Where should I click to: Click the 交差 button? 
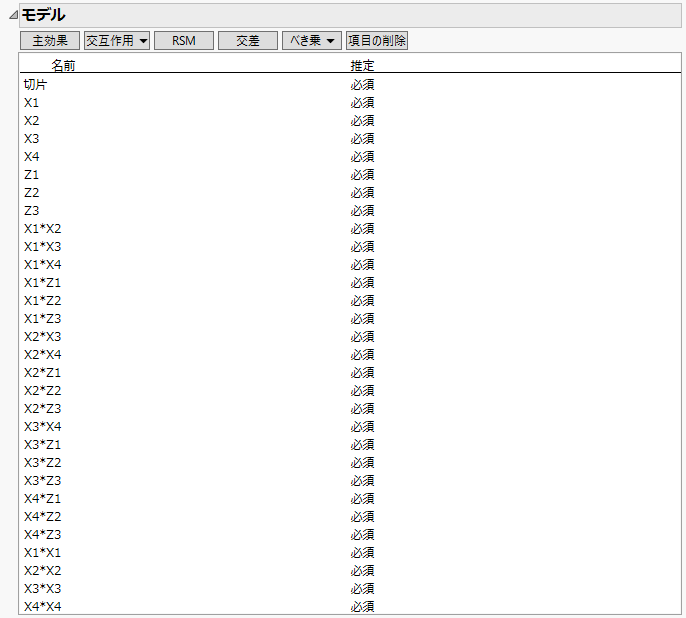coord(248,41)
